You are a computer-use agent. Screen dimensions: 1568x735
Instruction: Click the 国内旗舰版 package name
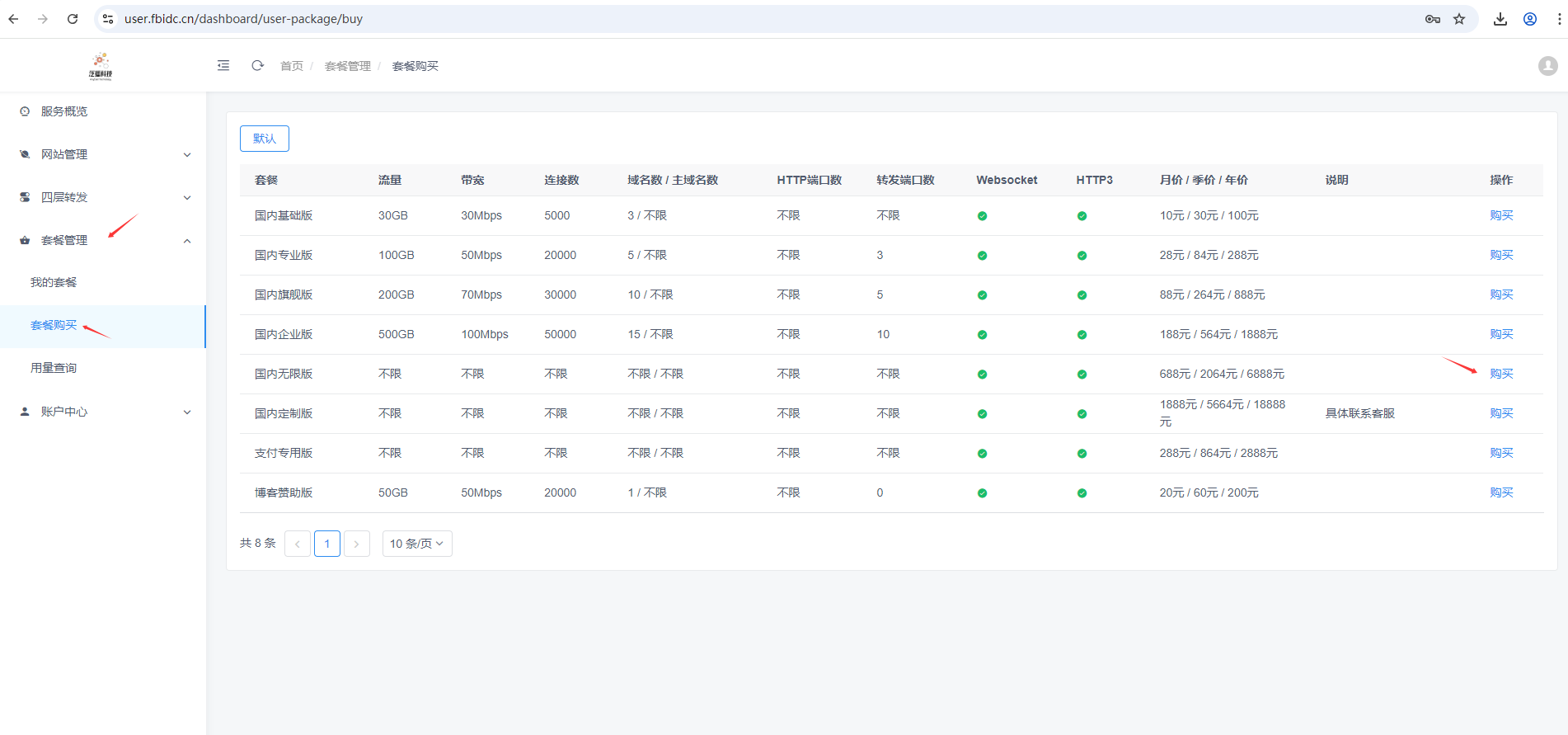(x=284, y=294)
